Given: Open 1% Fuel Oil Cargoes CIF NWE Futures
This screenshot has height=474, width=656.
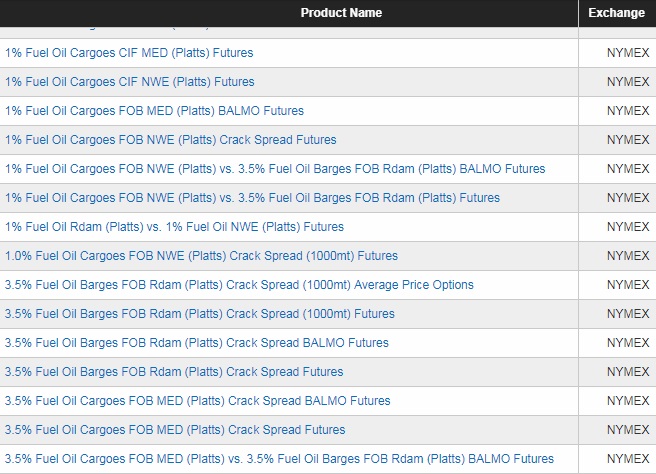Looking at the screenshot, I should 130,82.
